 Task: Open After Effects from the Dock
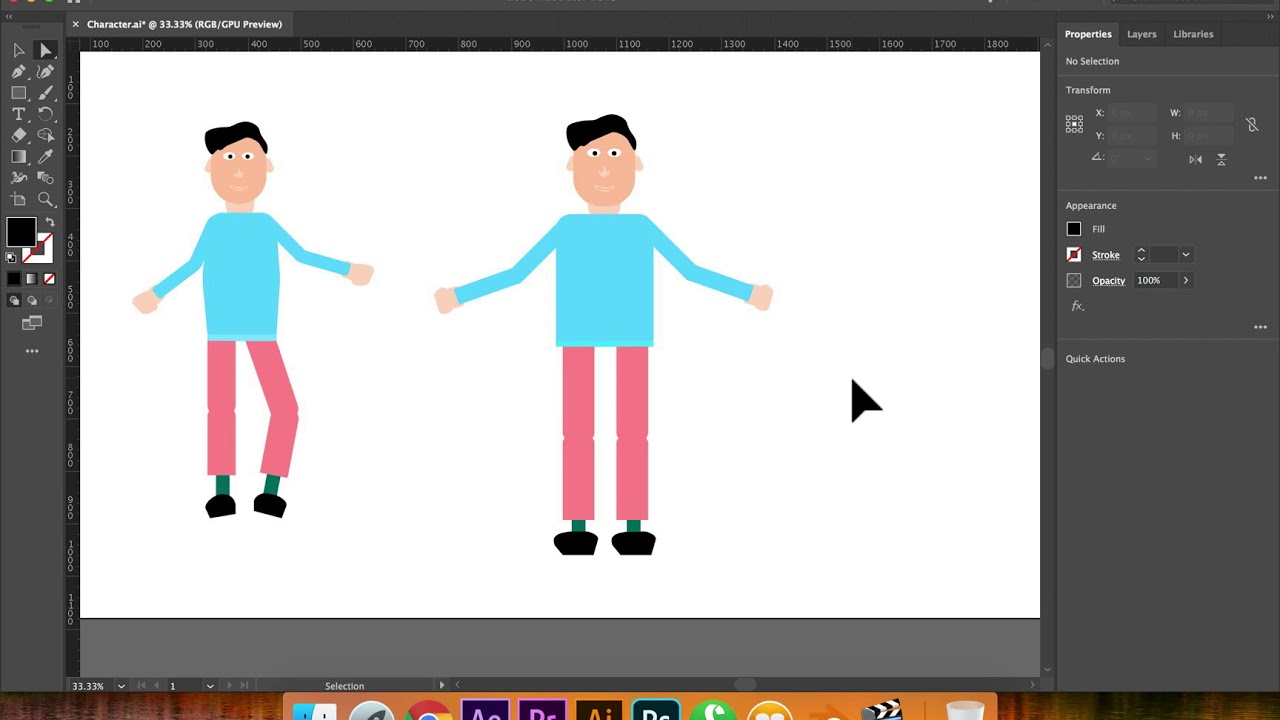click(x=485, y=711)
